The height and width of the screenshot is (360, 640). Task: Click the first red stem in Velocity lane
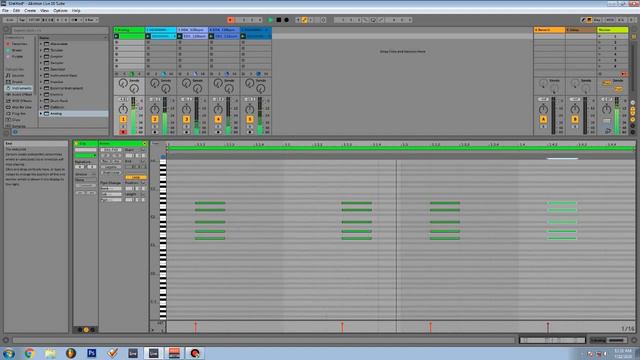pos(196,327)
